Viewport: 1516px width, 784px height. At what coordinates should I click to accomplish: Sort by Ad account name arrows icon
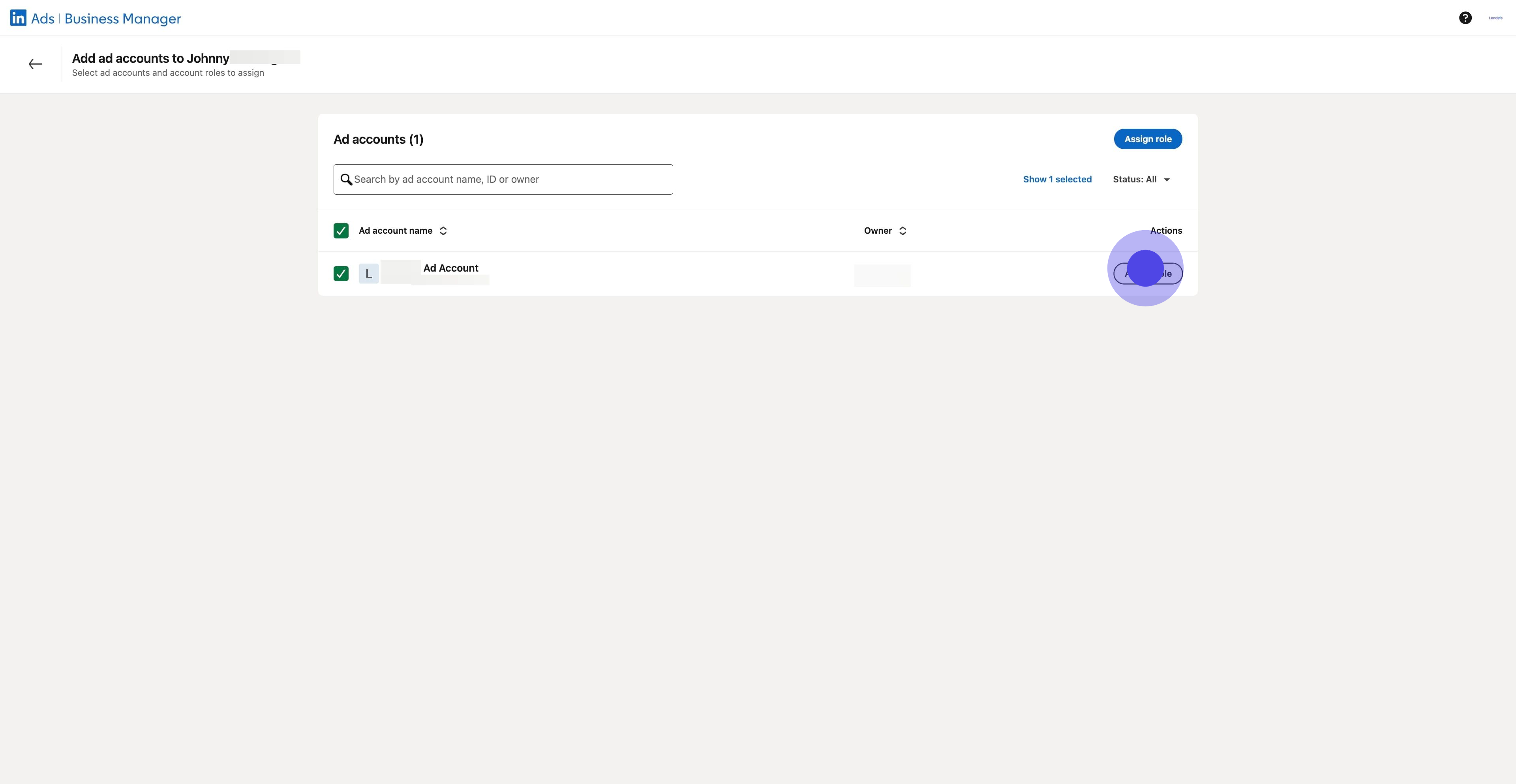(x=443, y=231)
